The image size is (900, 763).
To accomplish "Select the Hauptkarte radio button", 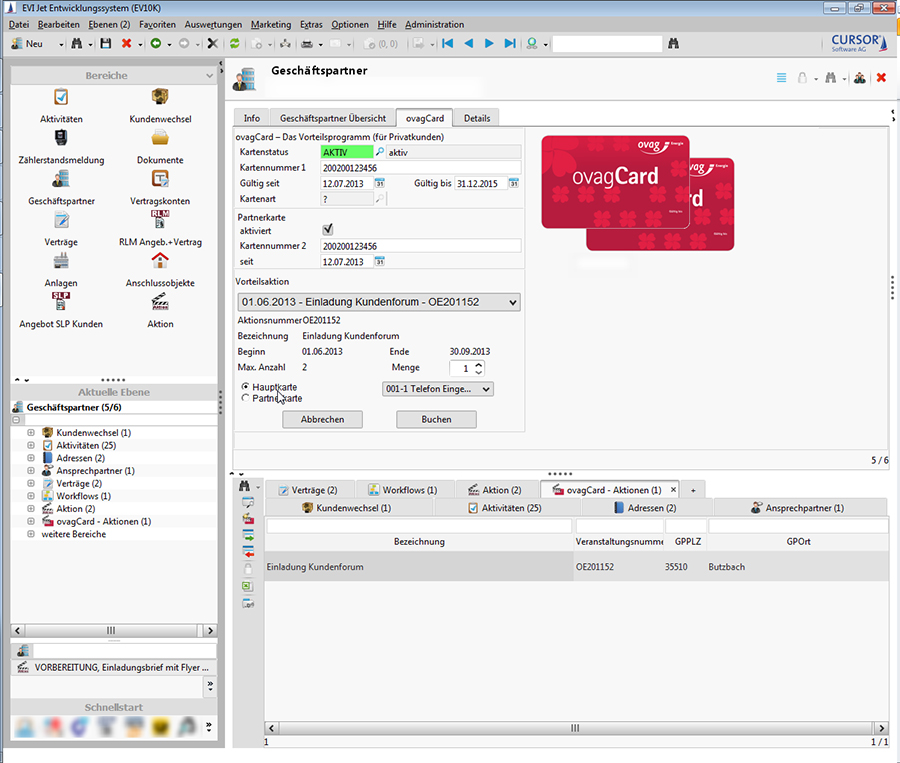I will pos(246,386).
